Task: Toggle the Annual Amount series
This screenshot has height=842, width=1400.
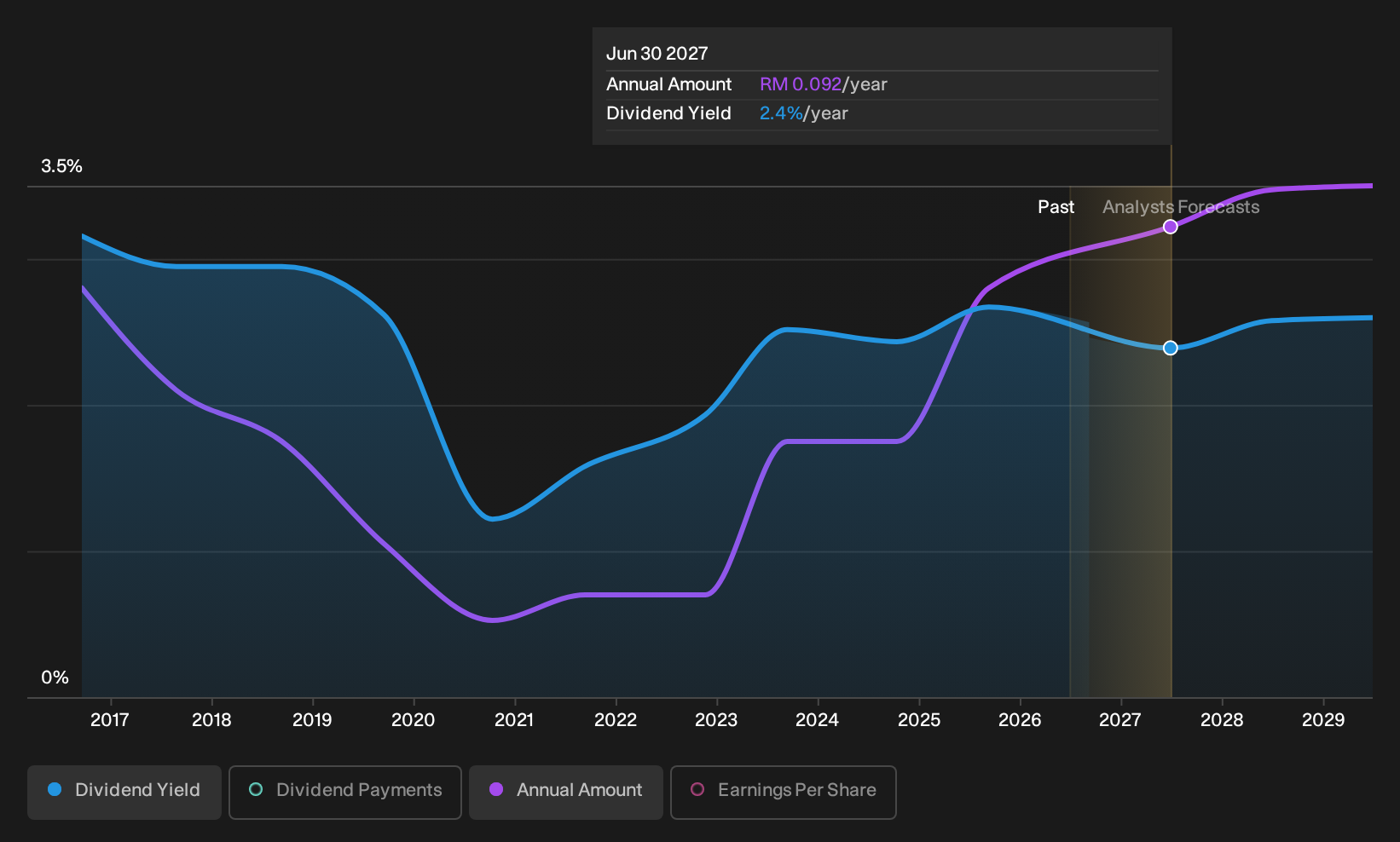Action: [566, 793]
